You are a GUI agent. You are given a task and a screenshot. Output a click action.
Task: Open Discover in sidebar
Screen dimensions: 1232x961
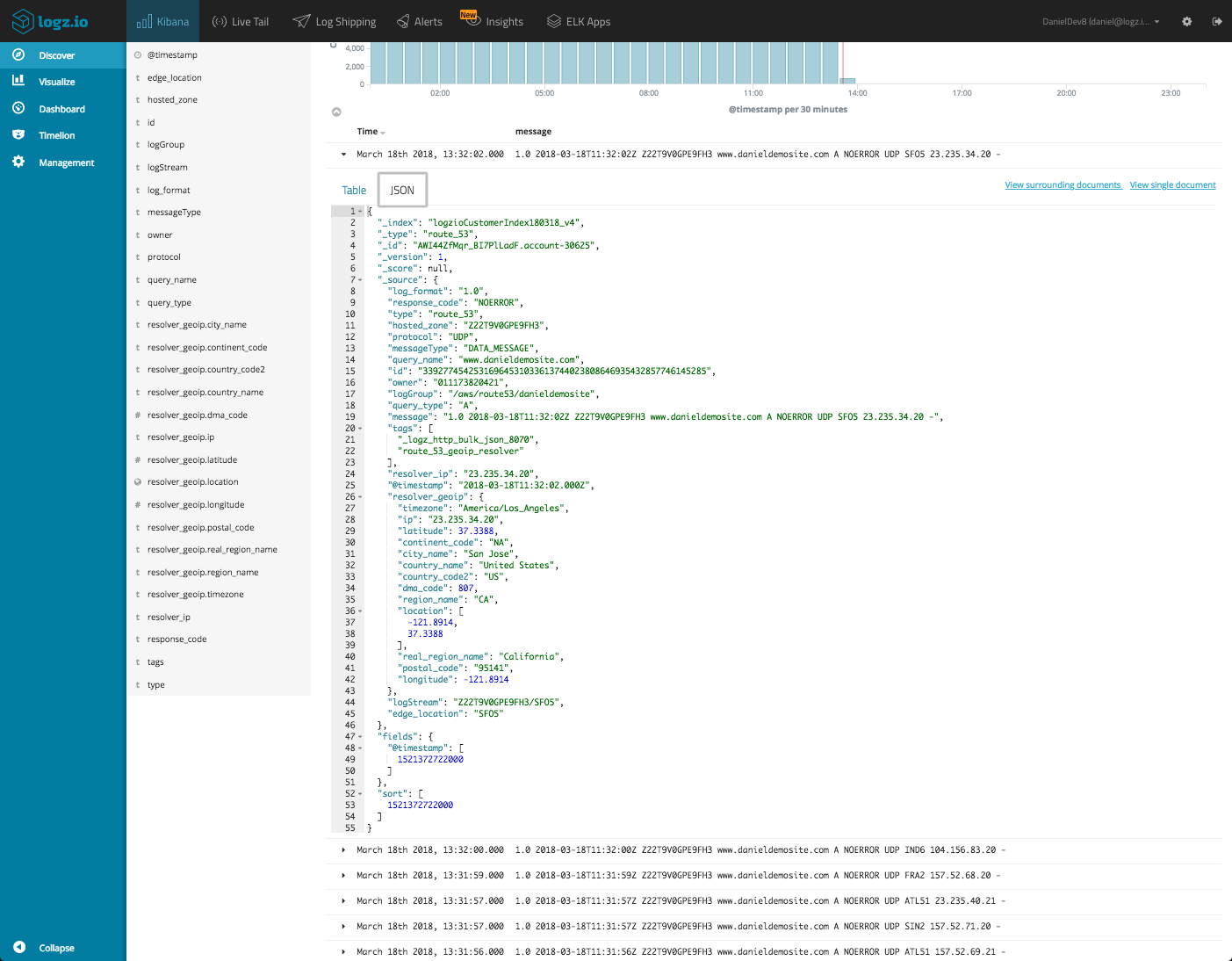click(63, 55)
